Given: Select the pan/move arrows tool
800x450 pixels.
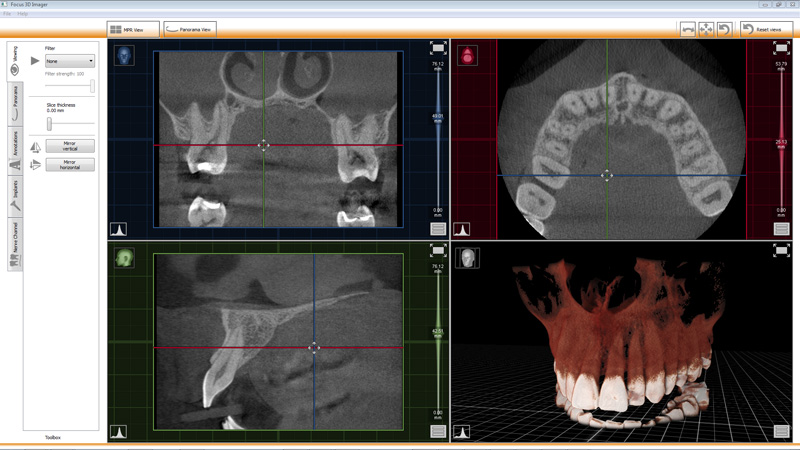Looking at the screenshot, I should click(706, 30).
